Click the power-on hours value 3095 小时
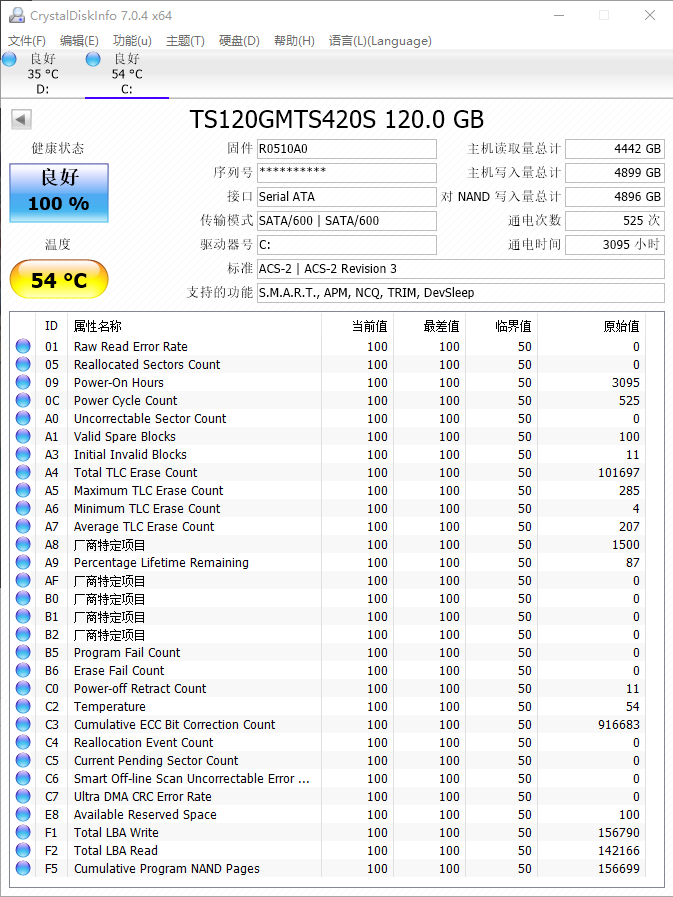 (615, 245)
